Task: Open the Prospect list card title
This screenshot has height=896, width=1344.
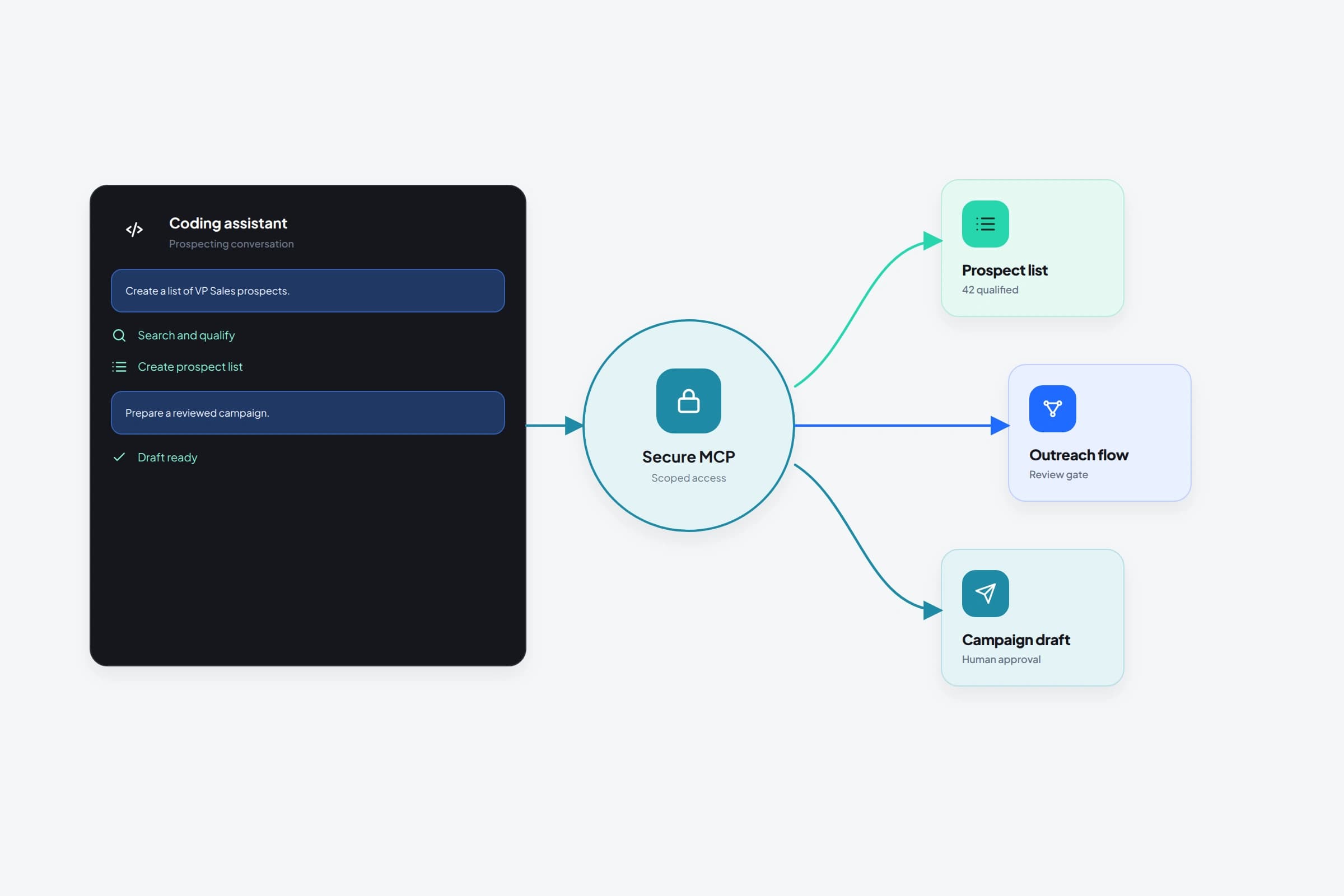Action: pyautogui.click(x=1005, y=270)
